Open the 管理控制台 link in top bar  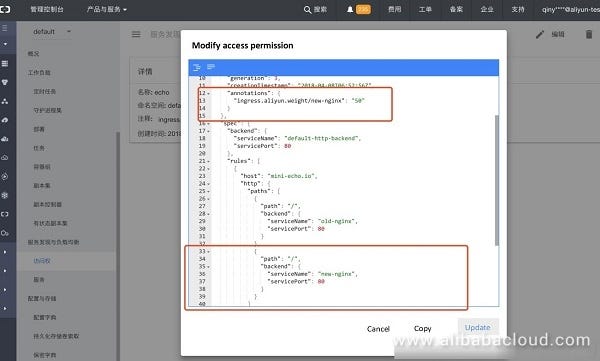pos(47,9)
